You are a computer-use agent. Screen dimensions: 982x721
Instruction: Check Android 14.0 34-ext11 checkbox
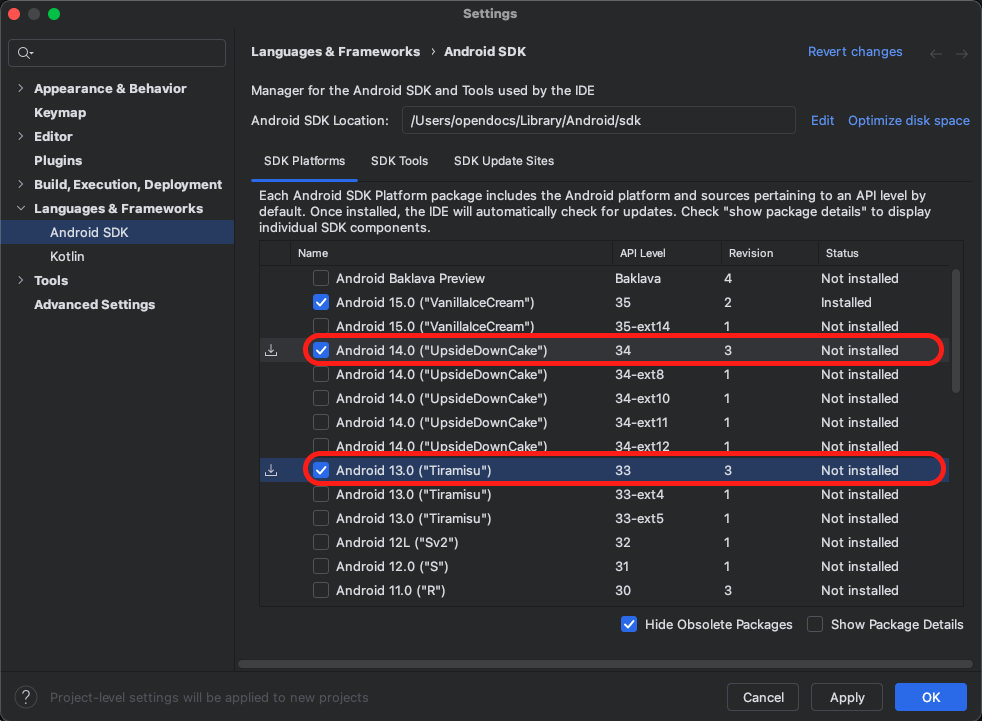[x=321, y=422]
